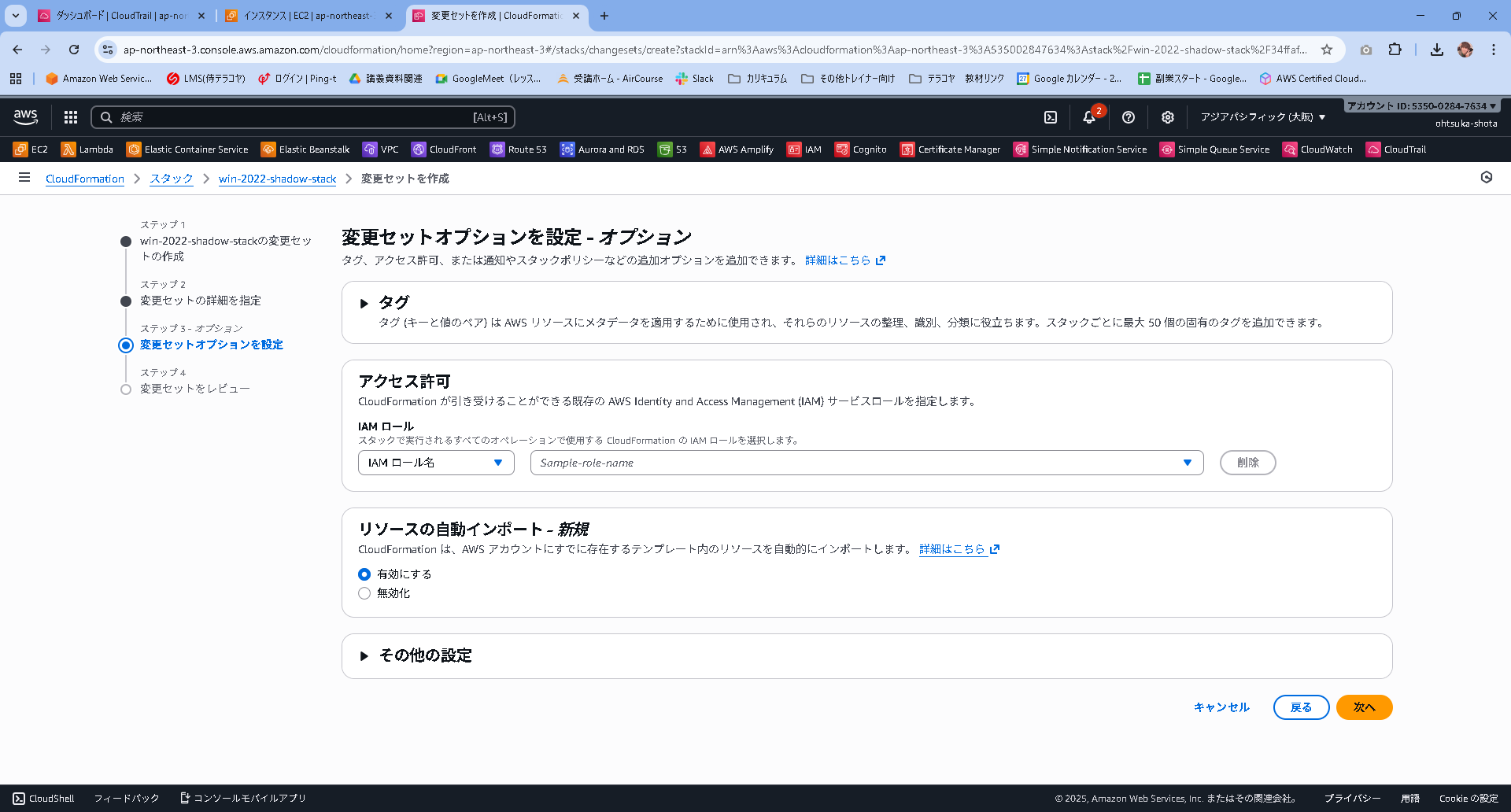Open the console settings gear icon
1511x812 pixels.
click(x=1168, y=117)
